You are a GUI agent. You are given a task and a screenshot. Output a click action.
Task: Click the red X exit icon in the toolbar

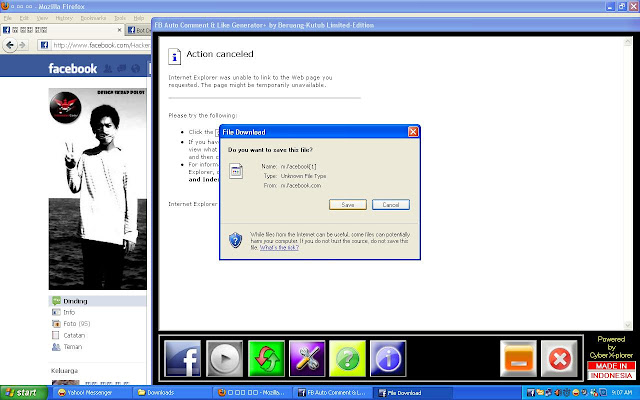[559, 358]
